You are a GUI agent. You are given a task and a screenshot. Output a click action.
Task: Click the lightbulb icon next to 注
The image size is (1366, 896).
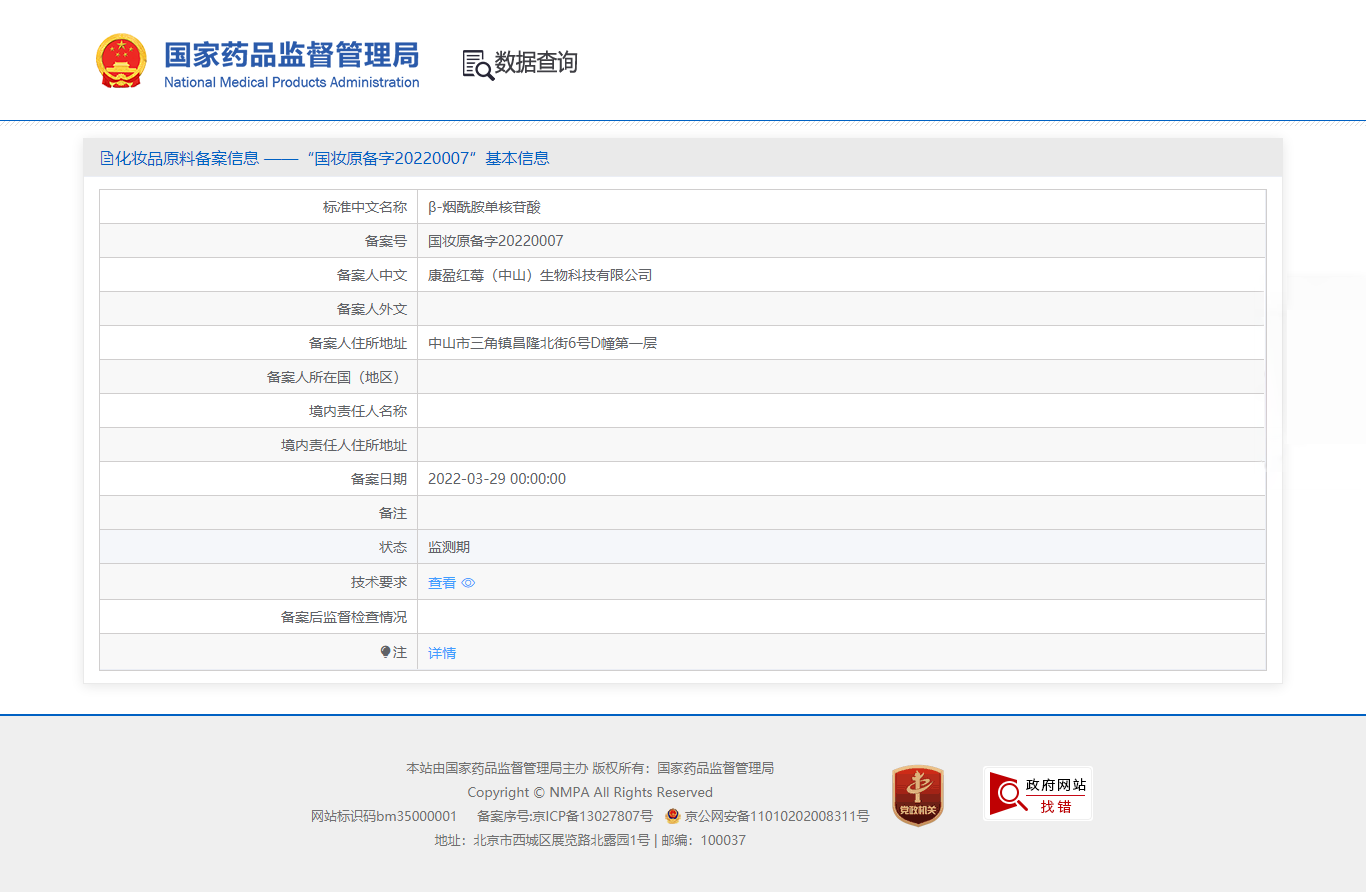pyautogui.click(x=385, y=652)
